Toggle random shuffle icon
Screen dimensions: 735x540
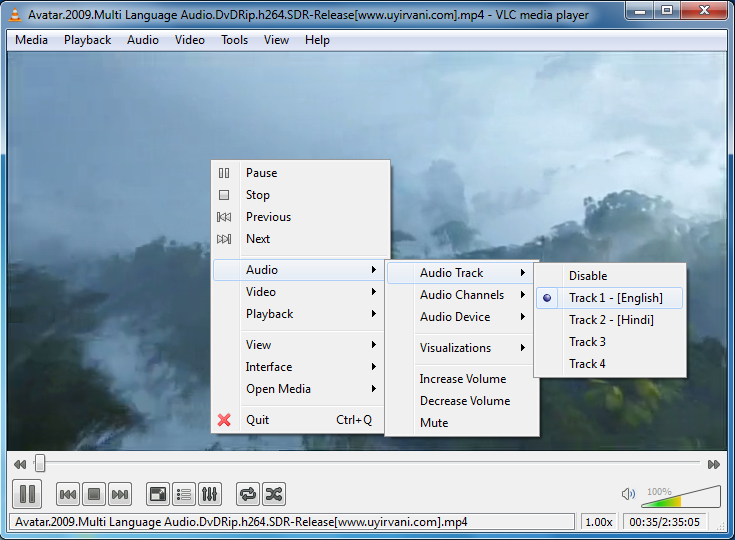(x=274, y=494)
